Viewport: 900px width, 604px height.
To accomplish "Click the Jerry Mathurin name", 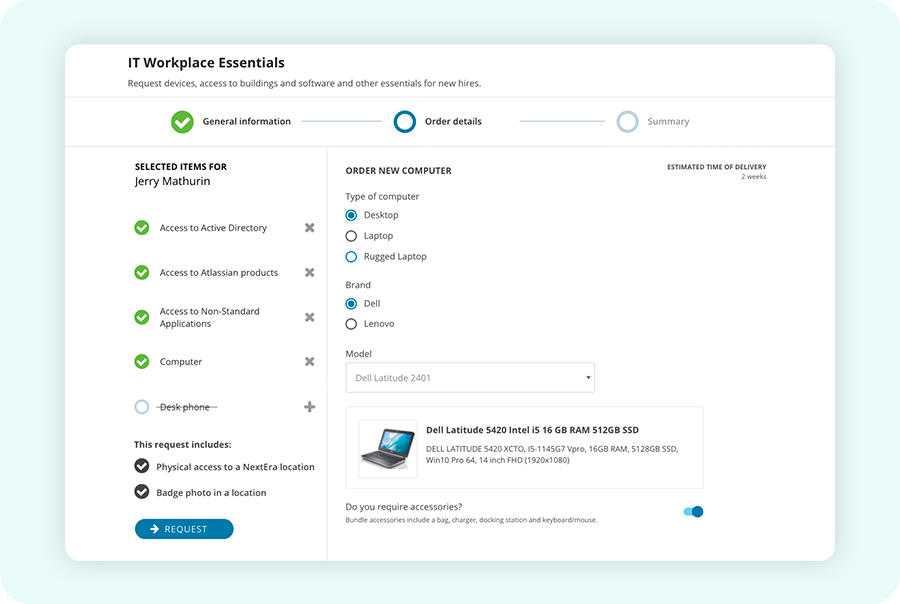I will pos(173,181).
